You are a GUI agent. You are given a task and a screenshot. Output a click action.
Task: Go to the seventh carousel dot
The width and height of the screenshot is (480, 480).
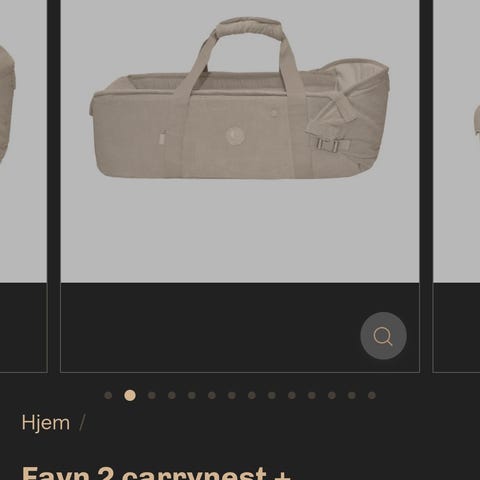click(x=232, y=395)
